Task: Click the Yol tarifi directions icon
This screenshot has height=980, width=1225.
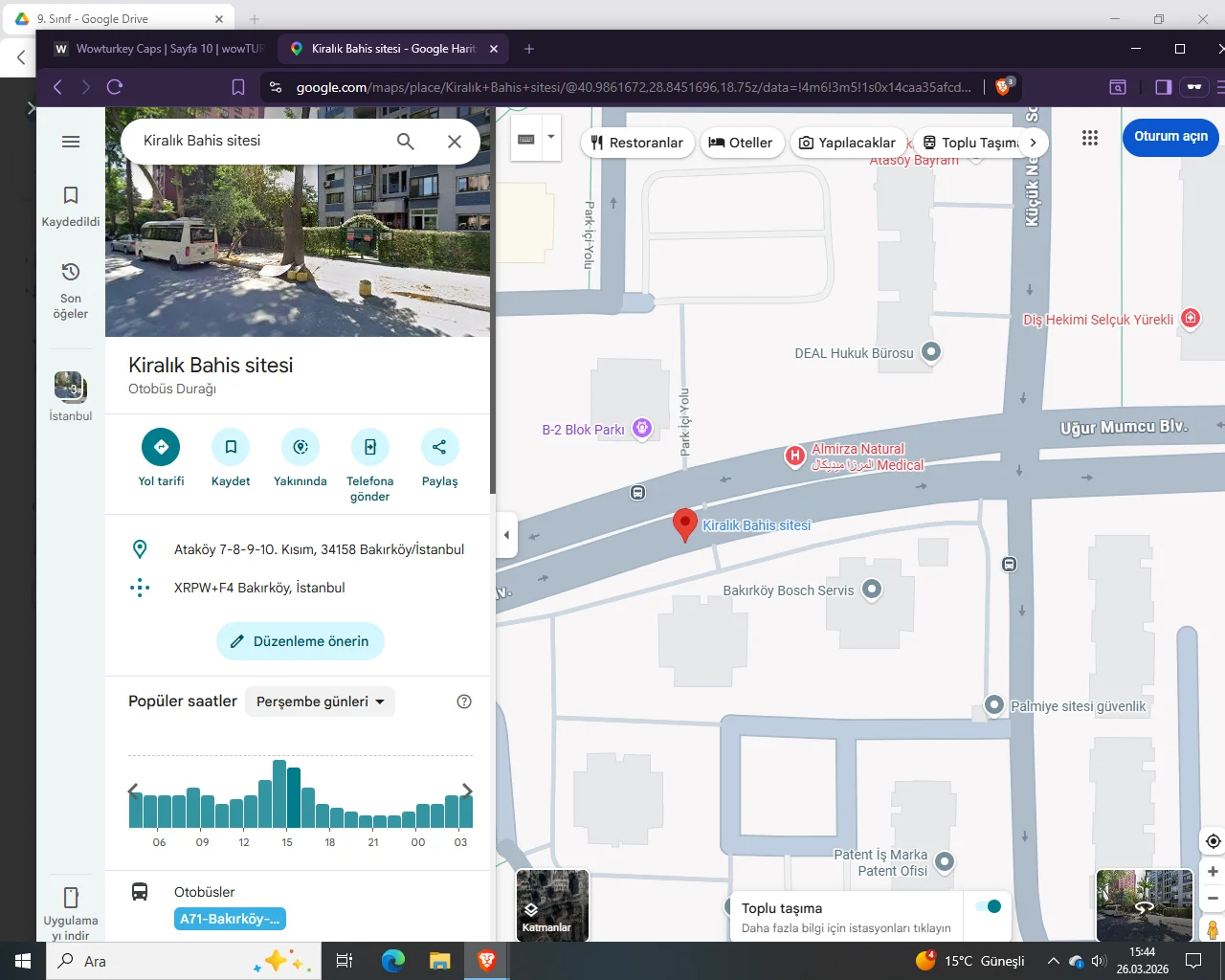Action: [161, 447]
